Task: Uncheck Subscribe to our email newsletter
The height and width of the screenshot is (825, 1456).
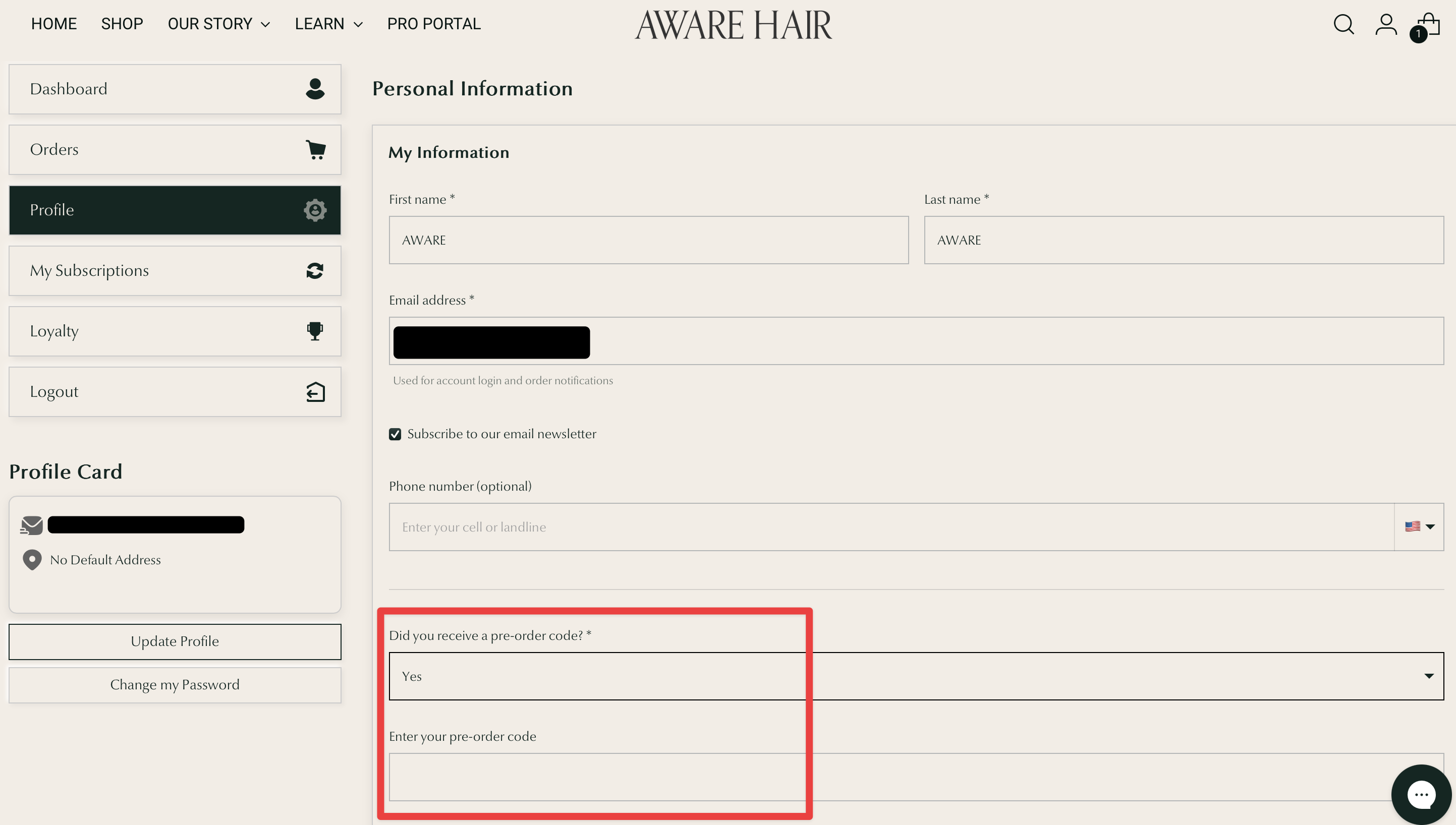Action: 395,434
